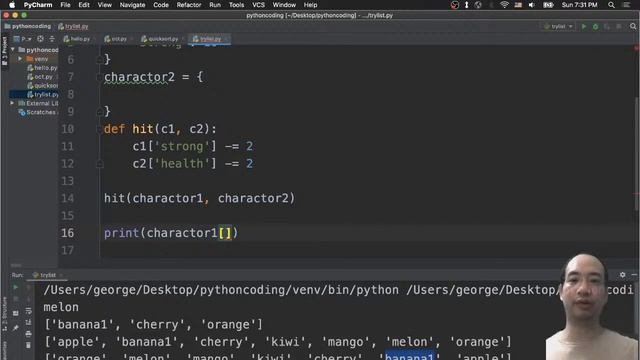Click line number 13 in the gutter
This screenshot has width=640, height=360.
click(67, 181)
